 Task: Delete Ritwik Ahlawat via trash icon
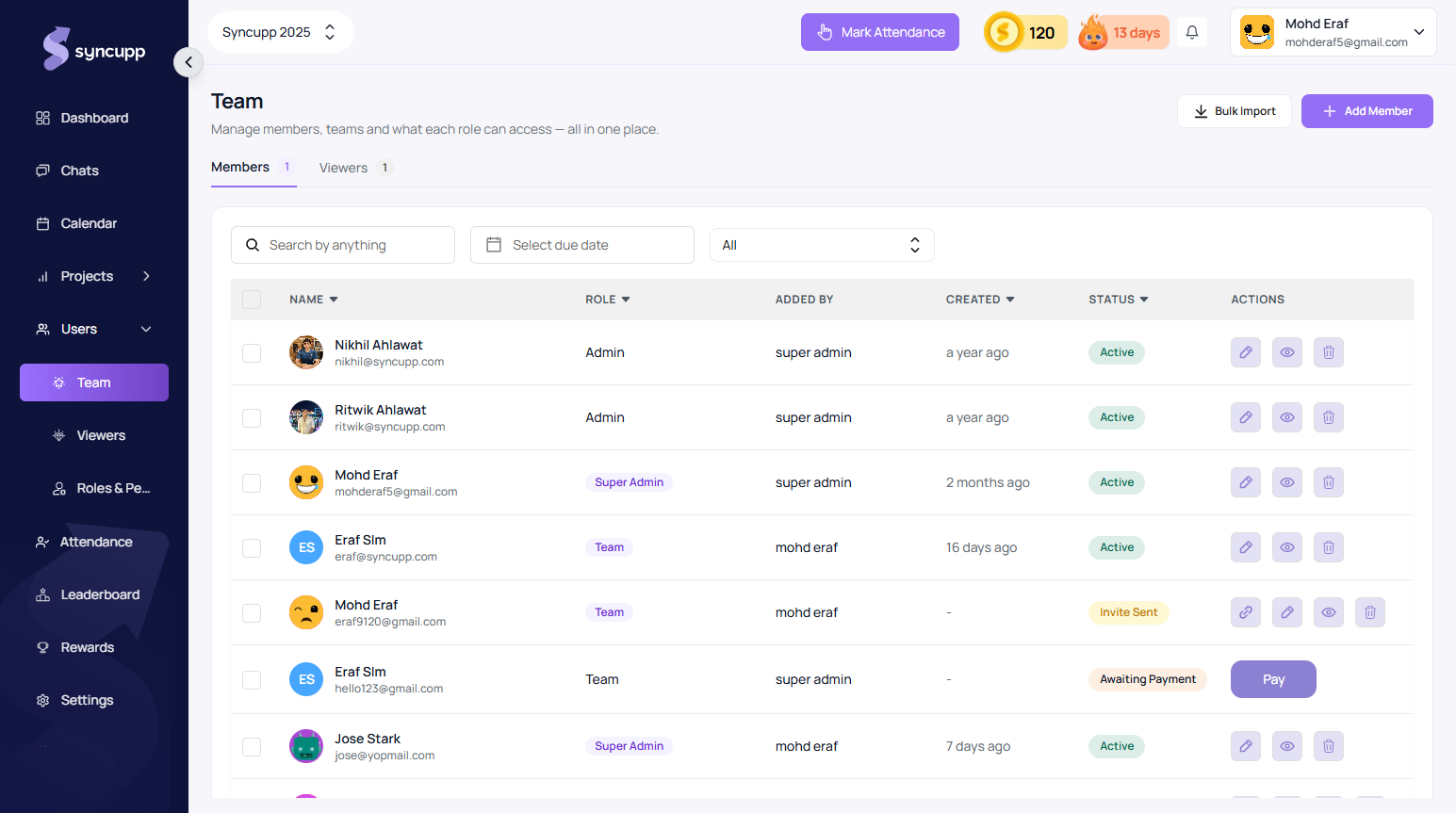coord(1329,417)
